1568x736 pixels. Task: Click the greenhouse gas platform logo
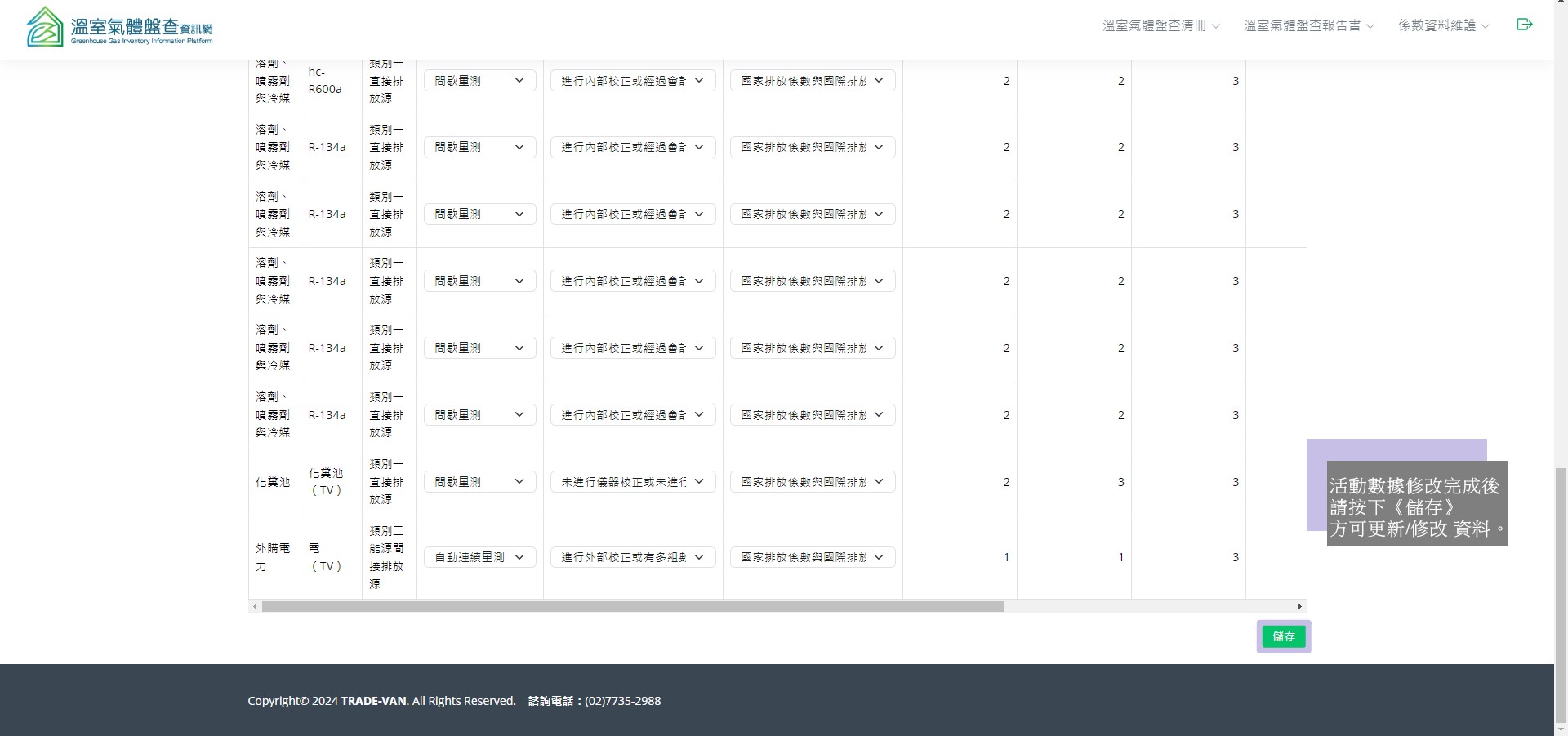click(x=119, y=27)
